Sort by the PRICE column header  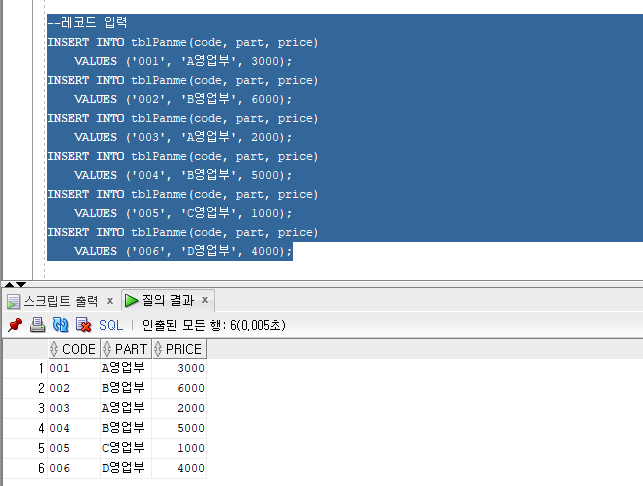click(x=179, y=349)
